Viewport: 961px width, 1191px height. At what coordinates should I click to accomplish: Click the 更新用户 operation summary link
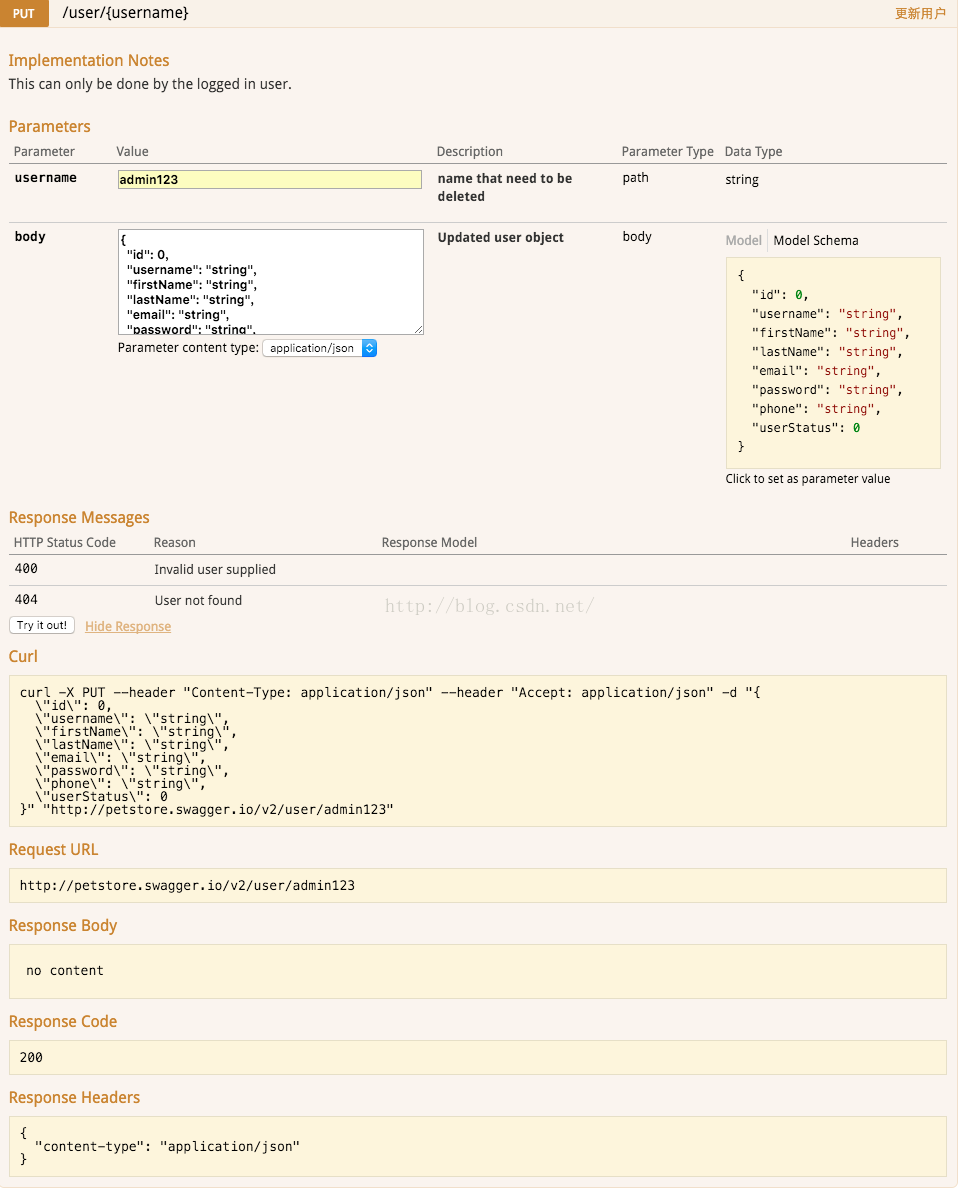pyautogui.click(x=920, y=13)
